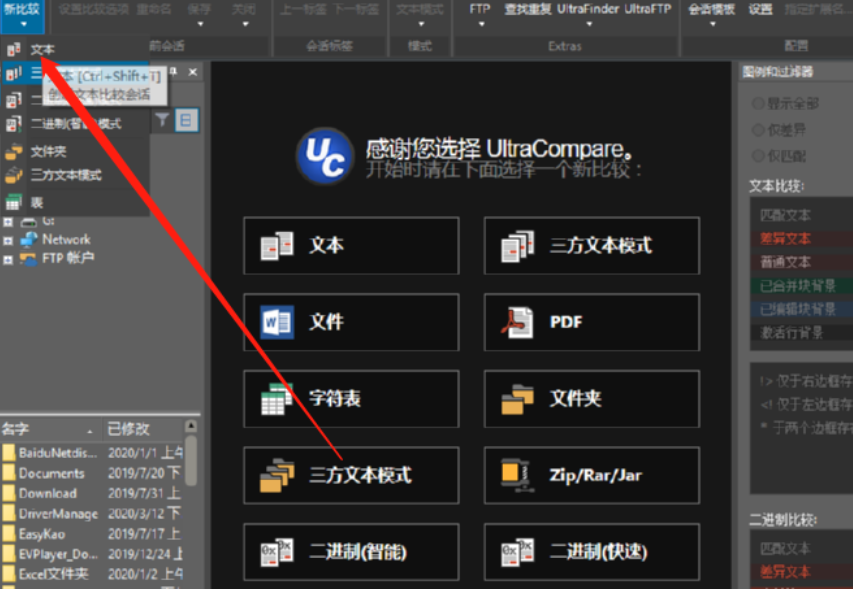
Task: Sort the file list by the 已修改 column
Action: coord(144,429)
